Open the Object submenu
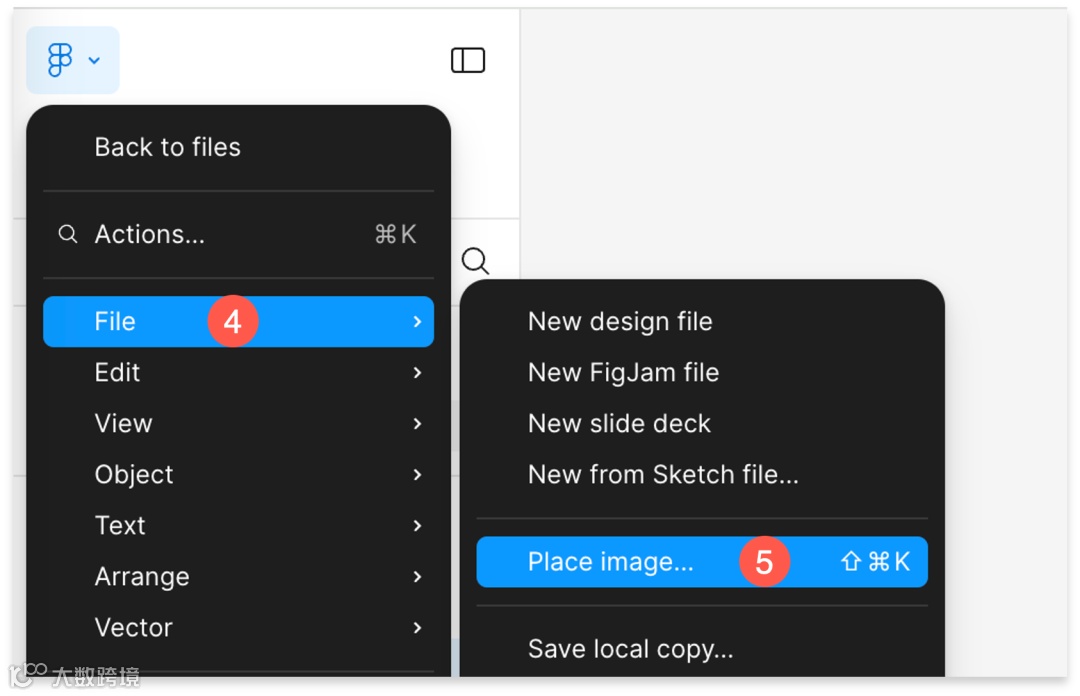The width and height of the screenshot is (1080, 696). [x=238, y=475]
